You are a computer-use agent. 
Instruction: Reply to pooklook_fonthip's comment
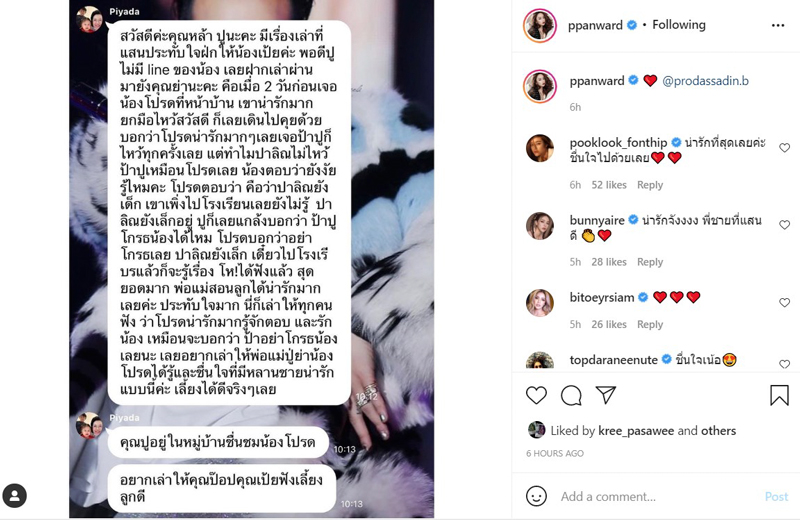(x=649, y=185)
